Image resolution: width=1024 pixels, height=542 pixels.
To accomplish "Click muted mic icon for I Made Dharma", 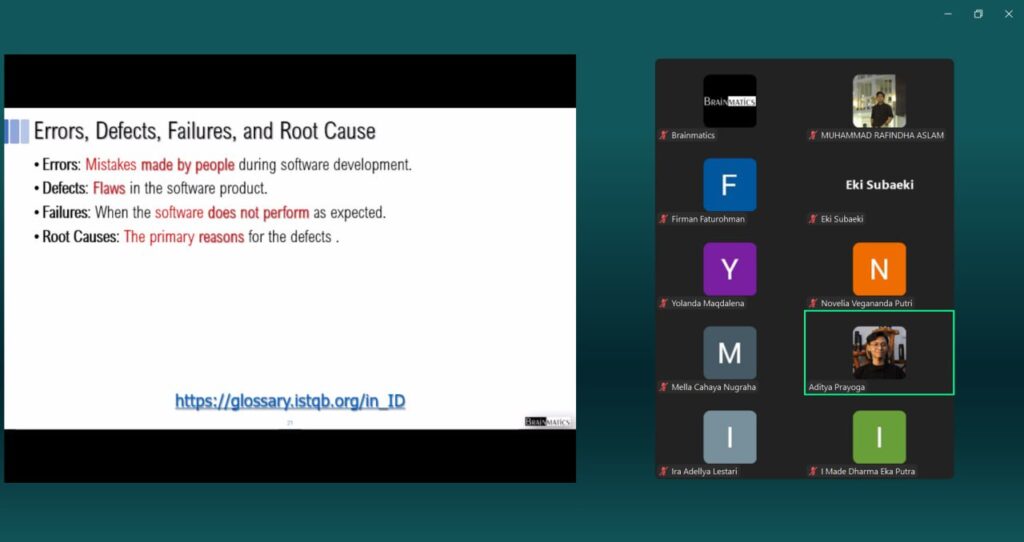I will 813,471.
